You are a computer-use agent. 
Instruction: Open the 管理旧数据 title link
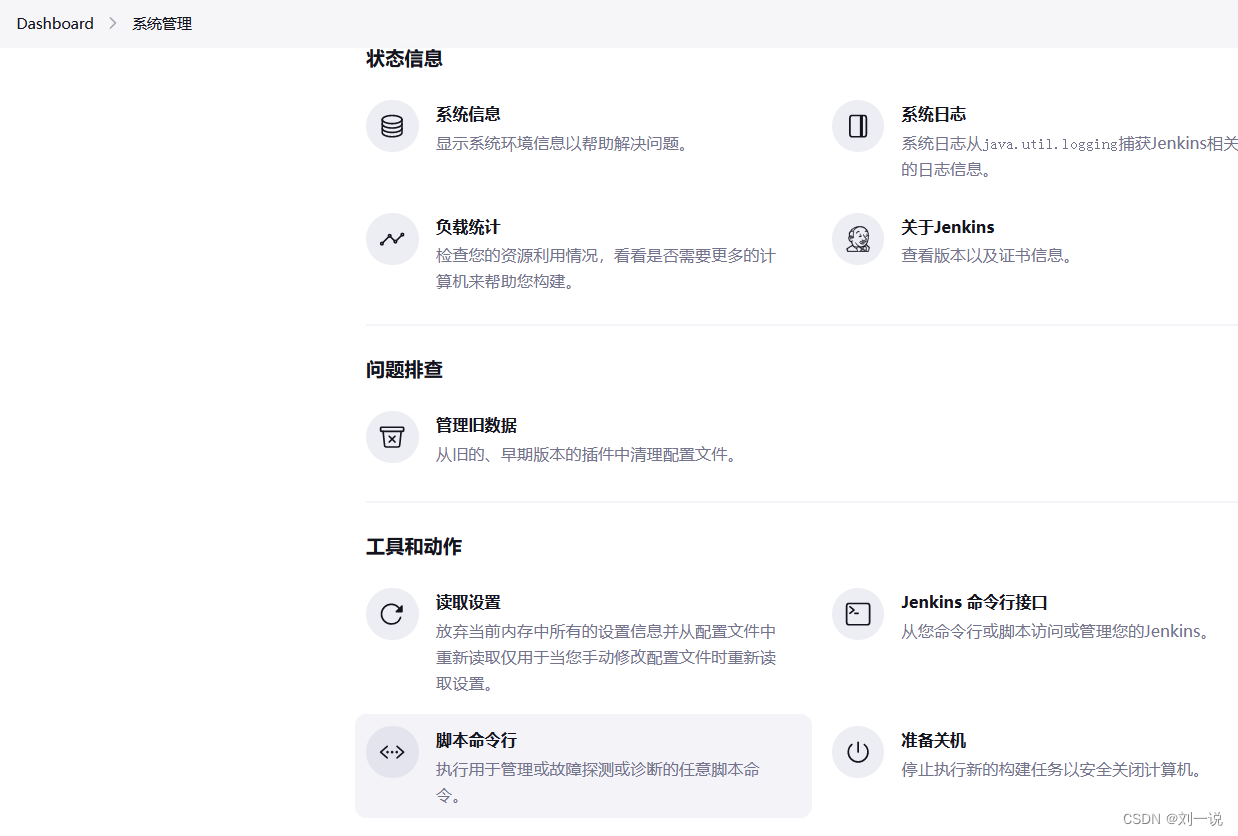(x=476, y=426)
